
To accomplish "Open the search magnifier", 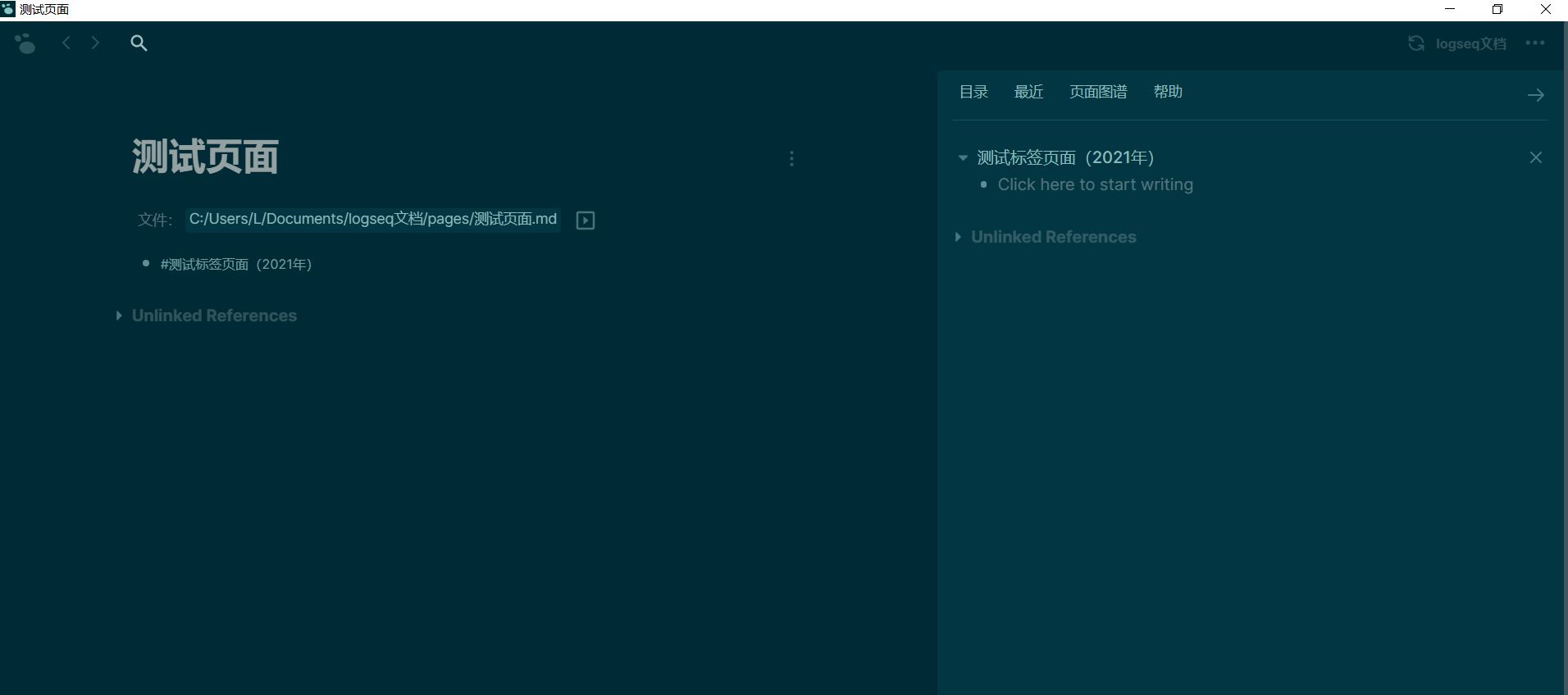I will click(x=139, y=43).
